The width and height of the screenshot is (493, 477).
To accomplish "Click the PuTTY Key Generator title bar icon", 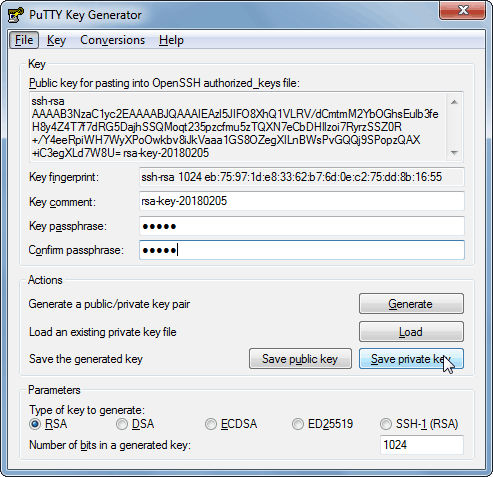I will click(15, 15).
